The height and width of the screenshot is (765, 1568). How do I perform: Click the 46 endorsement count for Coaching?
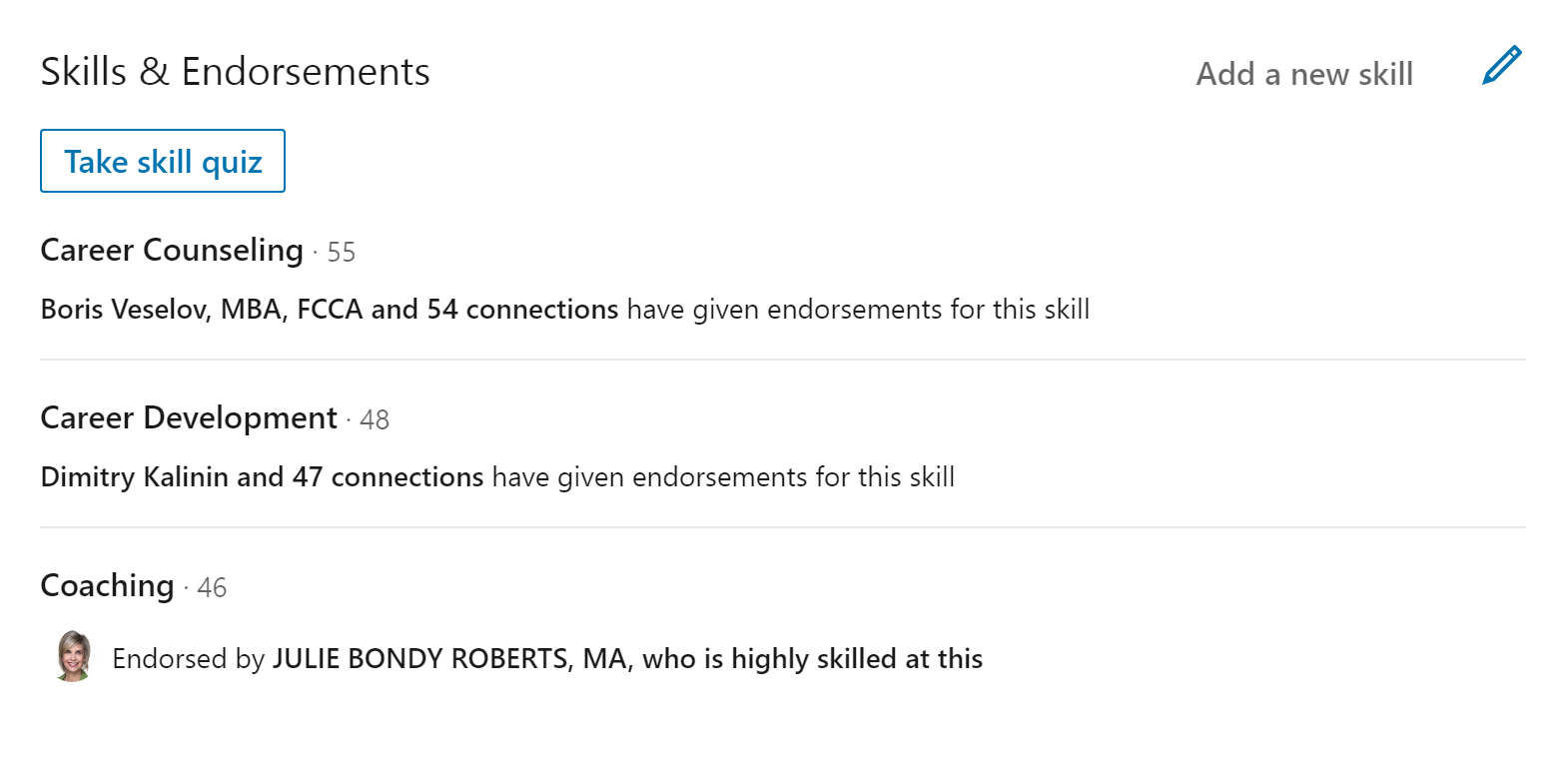click(x=212, y=588)
